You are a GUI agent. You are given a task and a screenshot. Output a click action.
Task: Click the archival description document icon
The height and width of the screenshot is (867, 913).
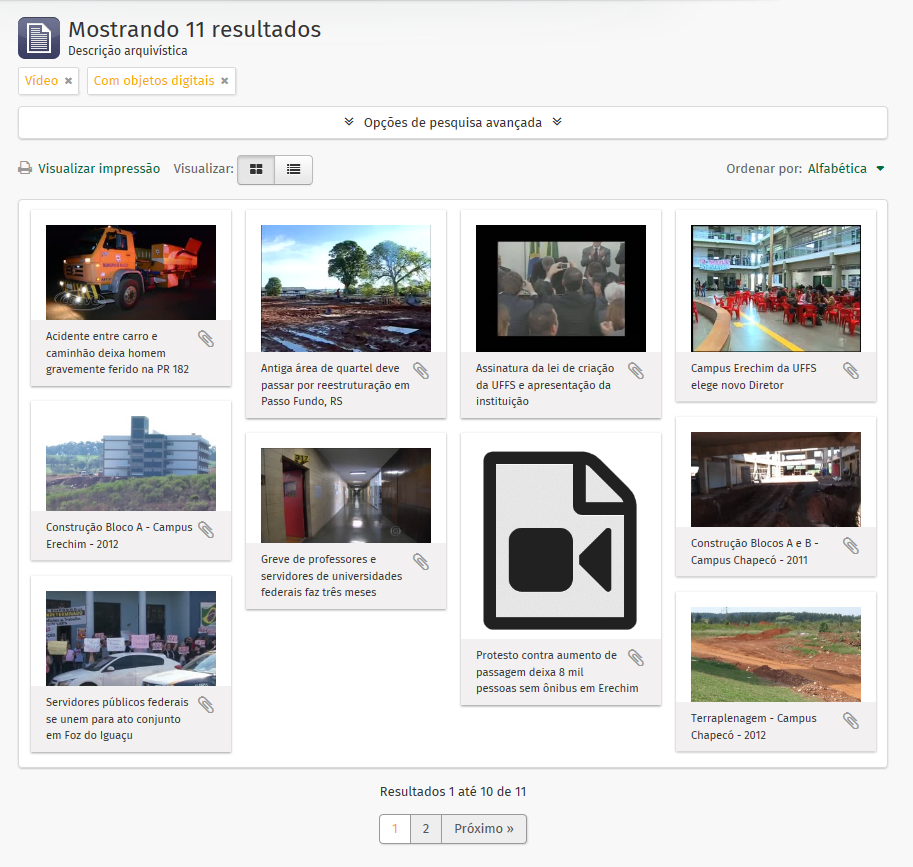(39, 38)
